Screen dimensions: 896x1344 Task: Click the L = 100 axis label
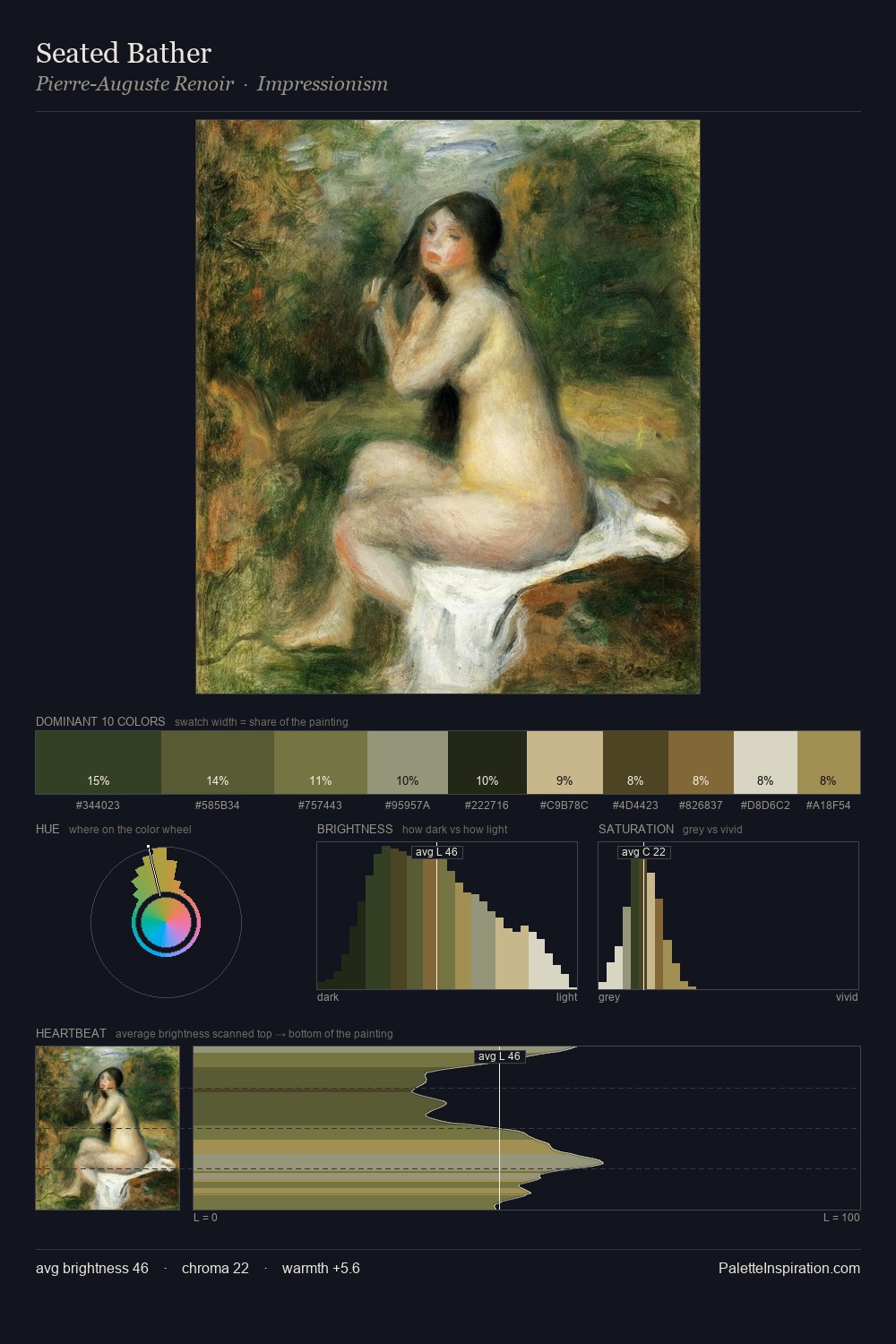[841, 1218]
